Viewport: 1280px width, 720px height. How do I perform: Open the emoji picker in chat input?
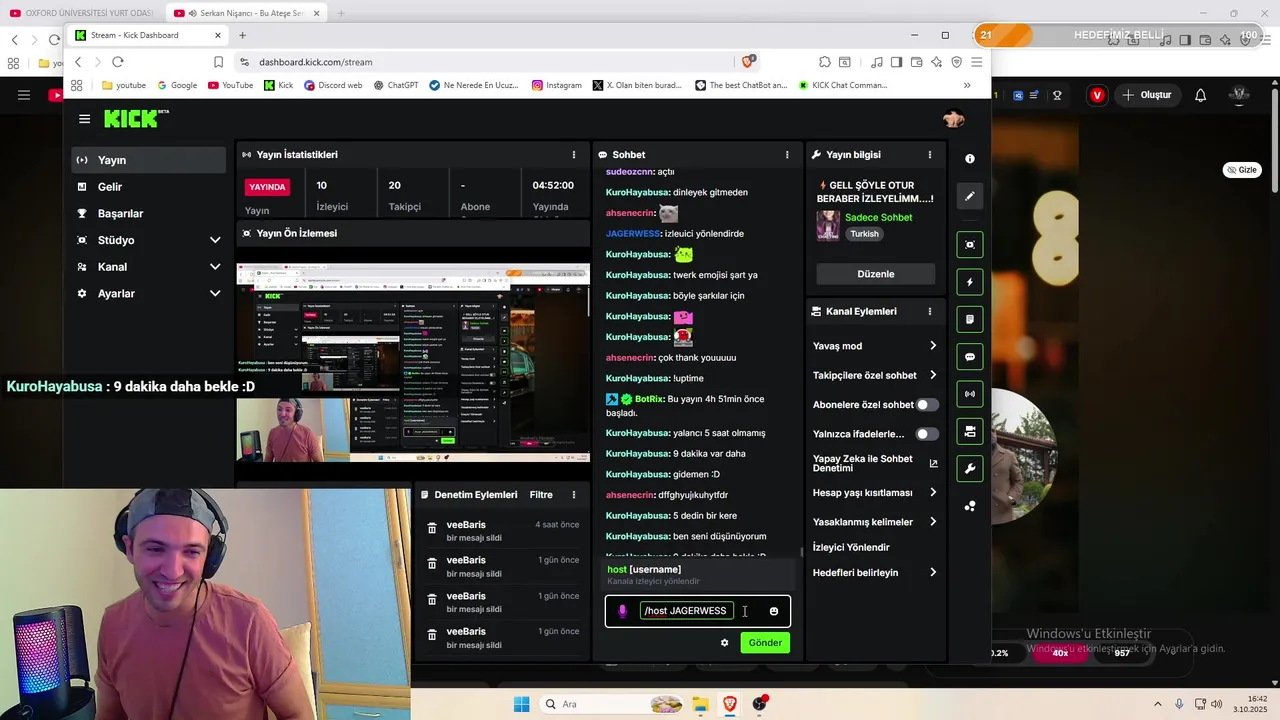point(773,611)
